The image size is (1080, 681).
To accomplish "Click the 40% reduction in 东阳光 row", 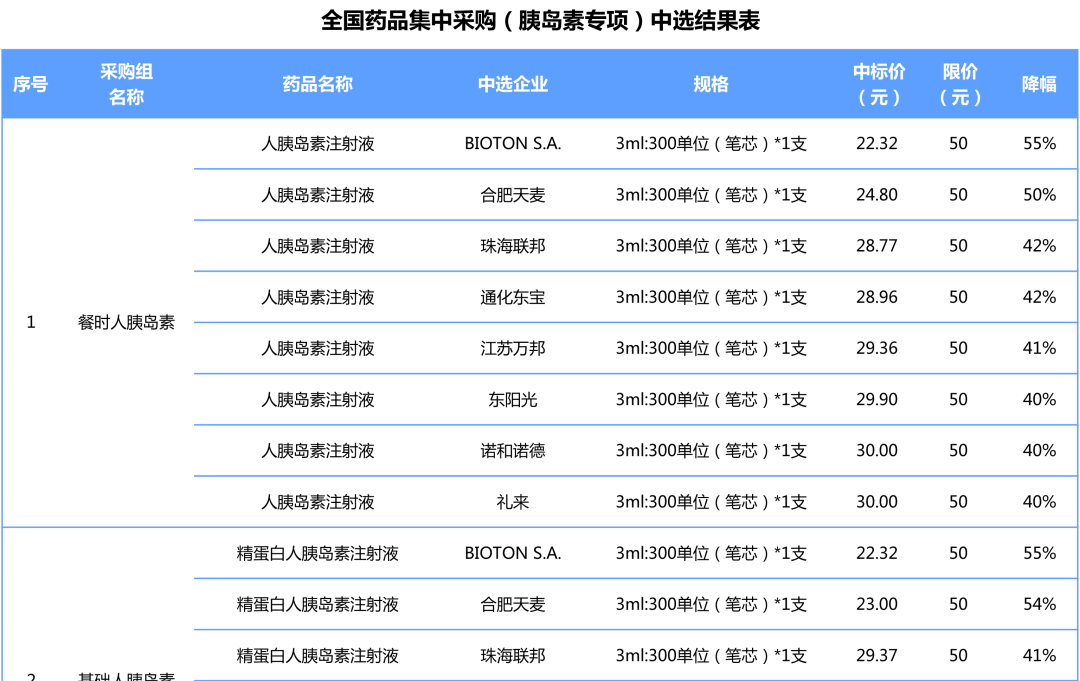I will pyautogui.click(x=1039, y=399).
